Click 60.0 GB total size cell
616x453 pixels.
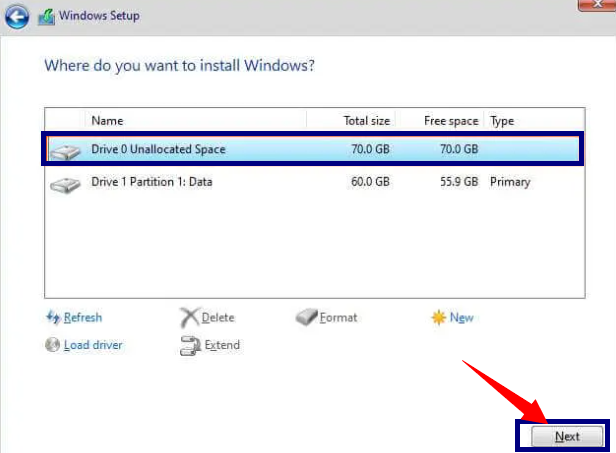point(370,182)
